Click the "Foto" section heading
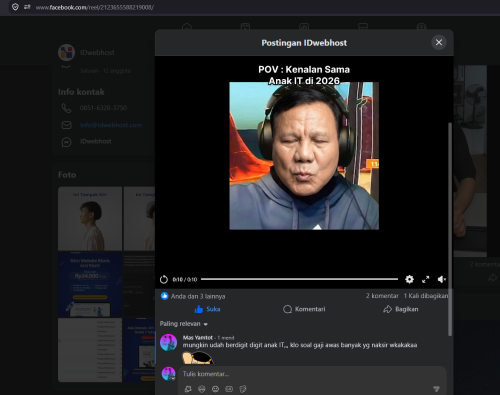The width and height of the screenshot is (500, 395). coord(67,175)
